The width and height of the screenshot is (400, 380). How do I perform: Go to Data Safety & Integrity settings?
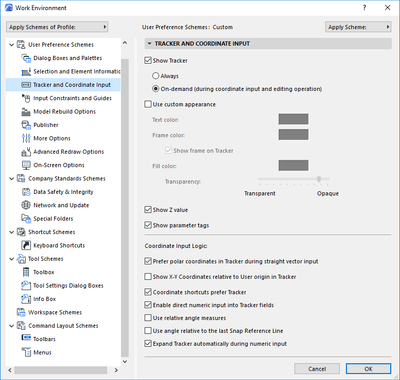(63, 192)
